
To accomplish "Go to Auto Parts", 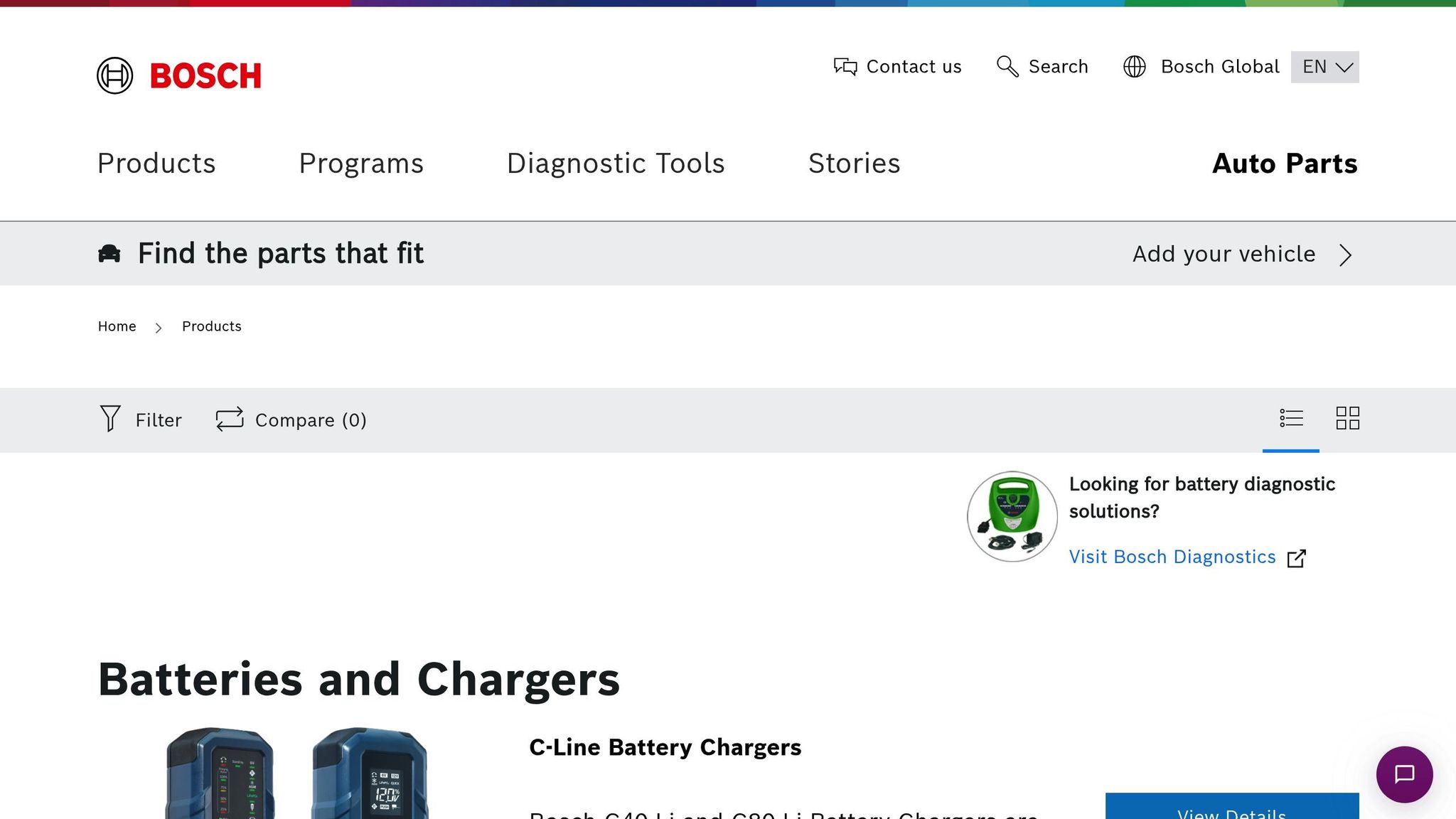I will coord(1285,164).
